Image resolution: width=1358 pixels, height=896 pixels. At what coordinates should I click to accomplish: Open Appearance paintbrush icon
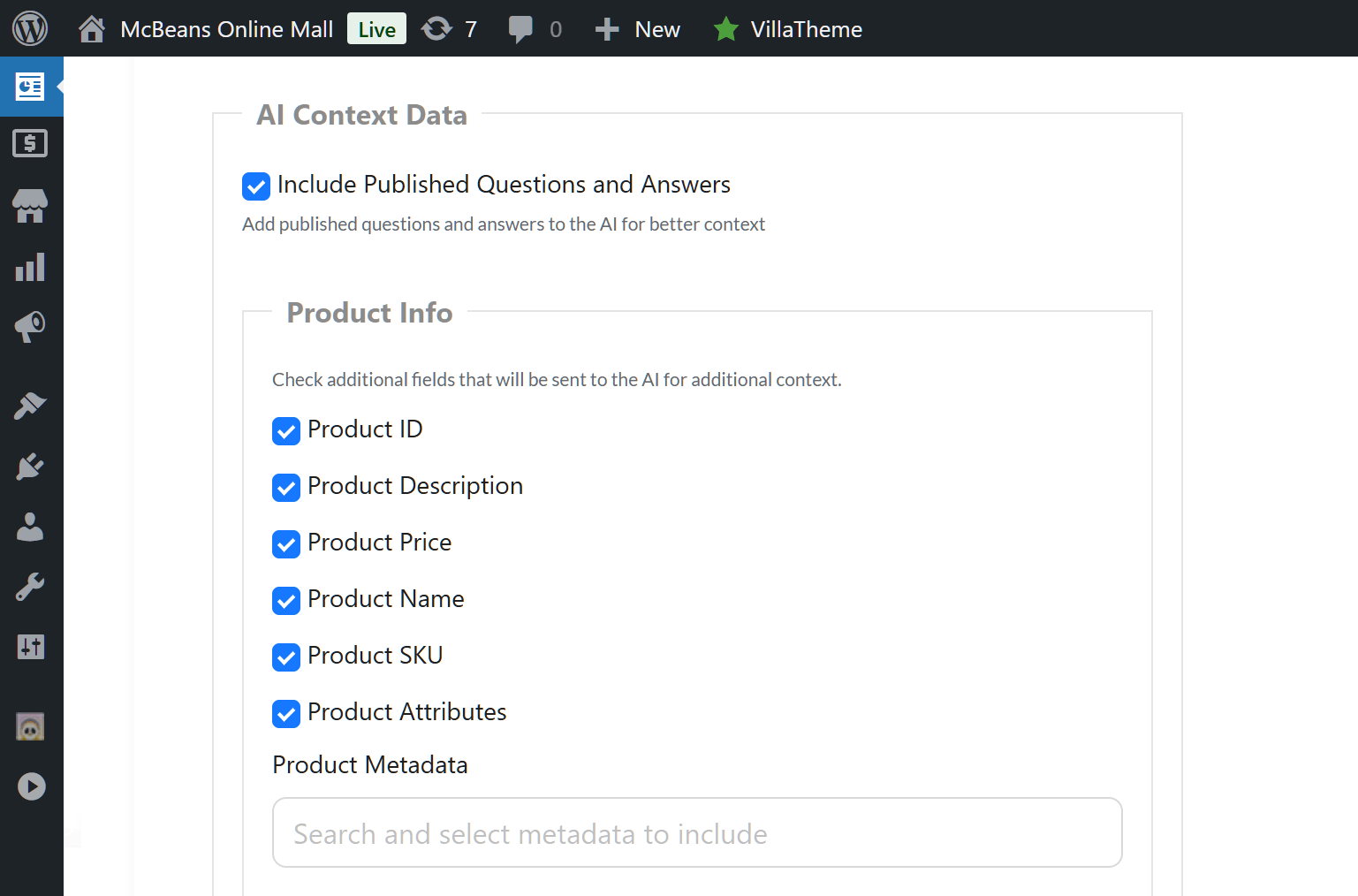click(30, 406)
